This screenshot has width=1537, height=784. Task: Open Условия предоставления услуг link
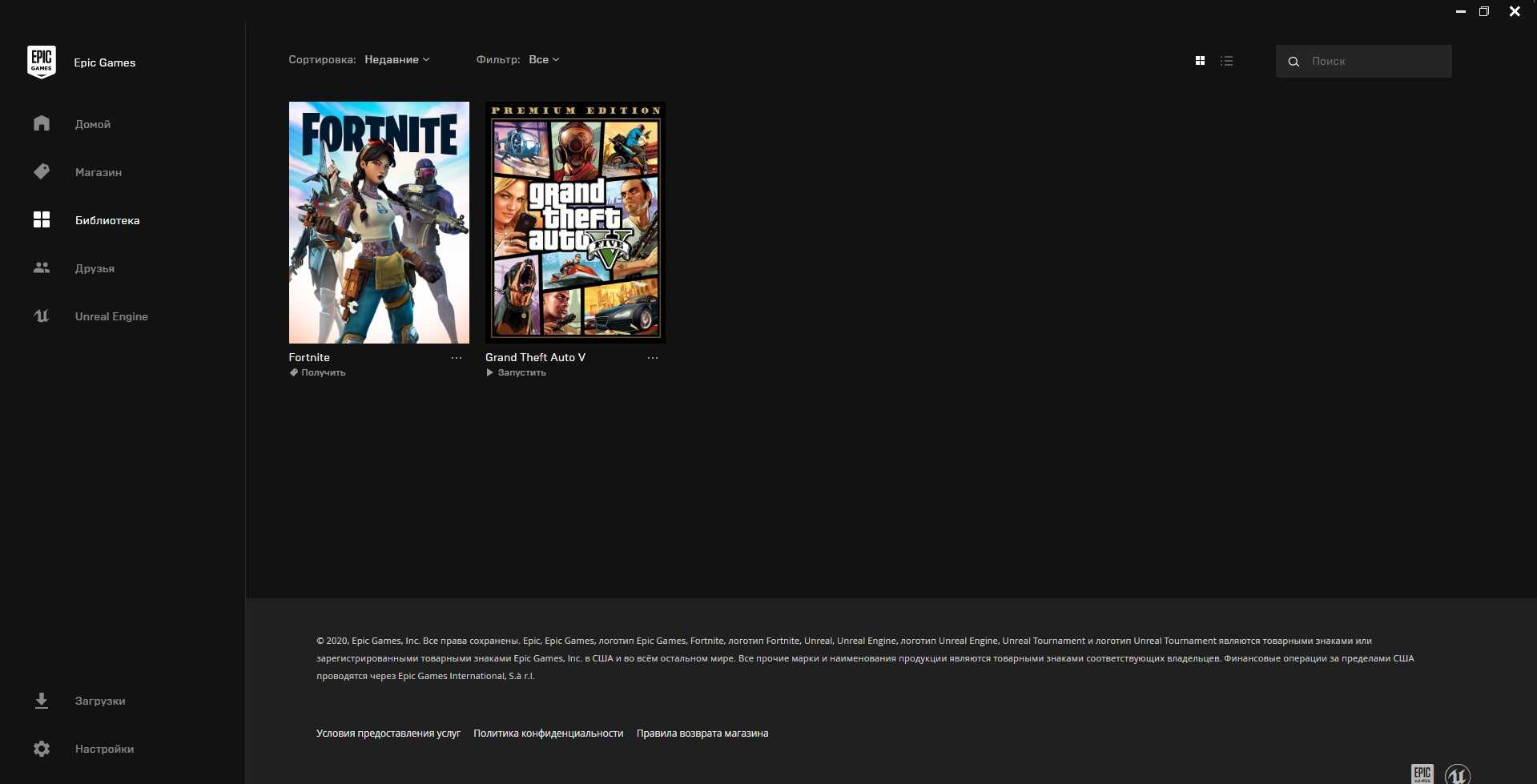388,733
